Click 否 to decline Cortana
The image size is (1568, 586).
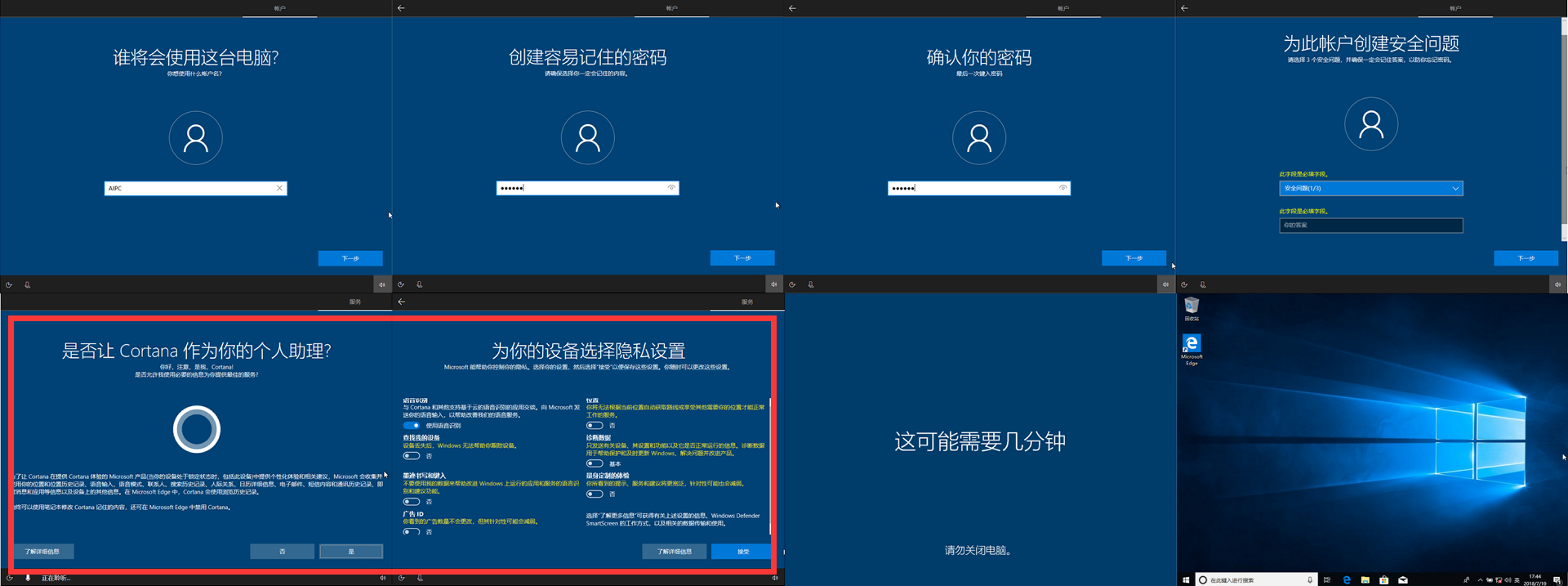tap(282, 552)
